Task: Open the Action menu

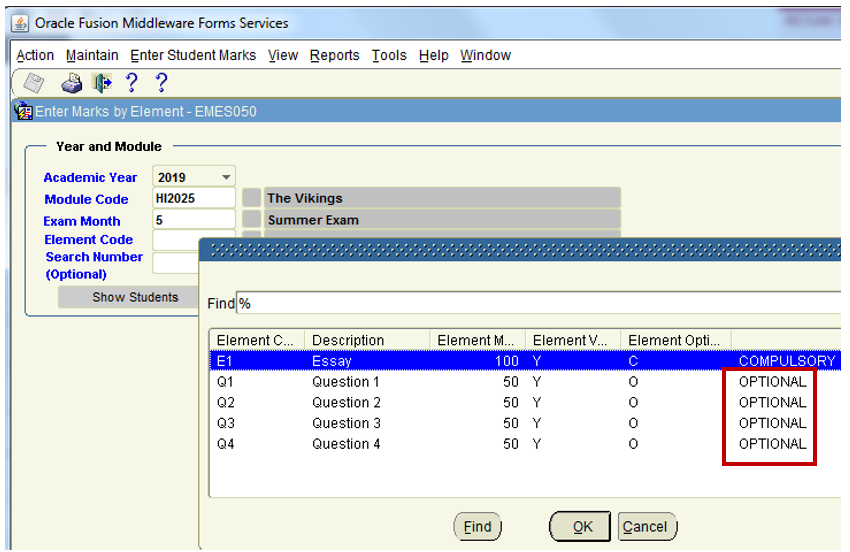Action: pyautogui.click(x=35, y=56)
